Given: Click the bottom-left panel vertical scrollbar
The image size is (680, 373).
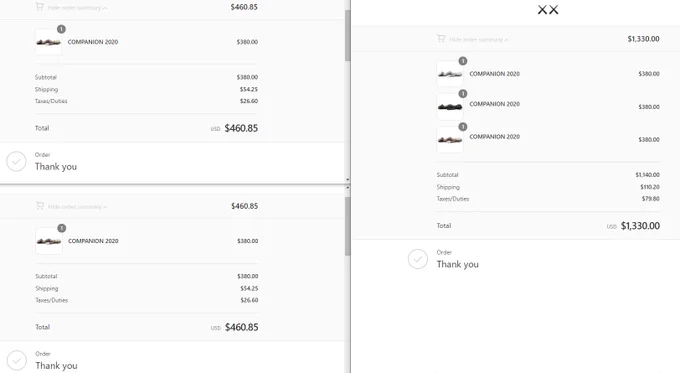Looking at the screenshot, I should 347,226.
